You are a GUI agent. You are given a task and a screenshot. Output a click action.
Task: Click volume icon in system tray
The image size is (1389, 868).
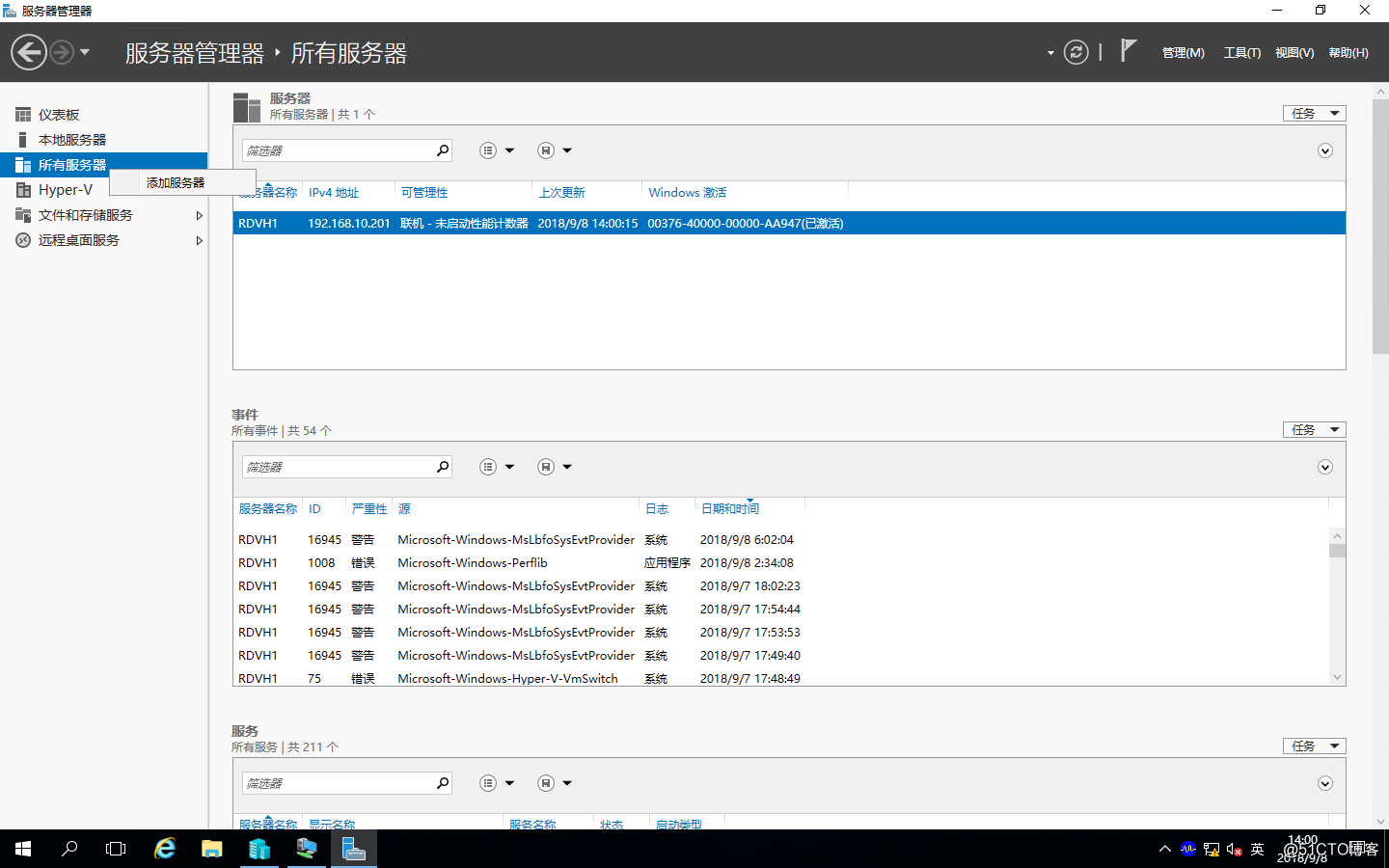1234,849
